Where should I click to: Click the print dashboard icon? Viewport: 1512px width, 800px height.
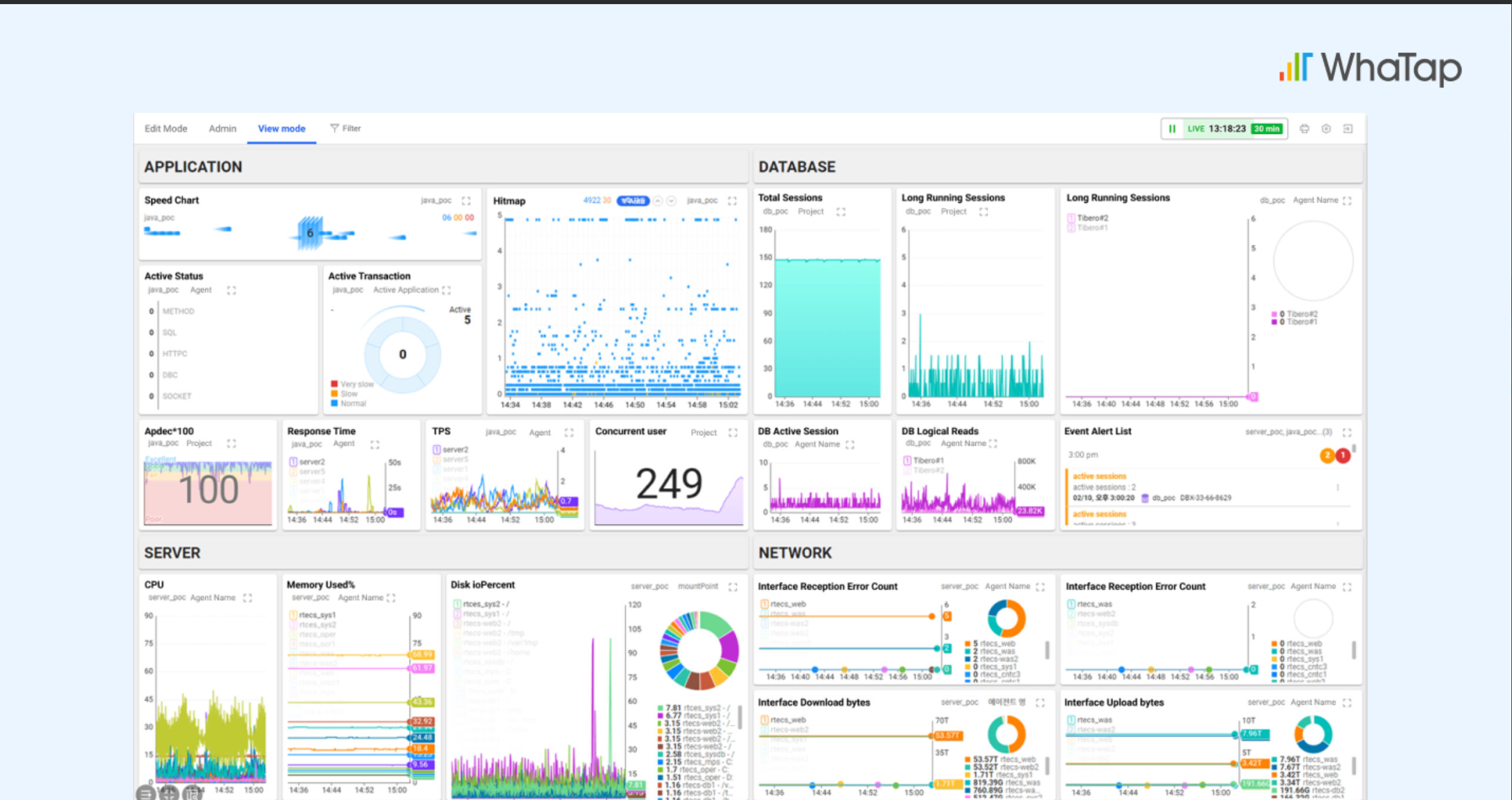click(x=1304, y=129)
